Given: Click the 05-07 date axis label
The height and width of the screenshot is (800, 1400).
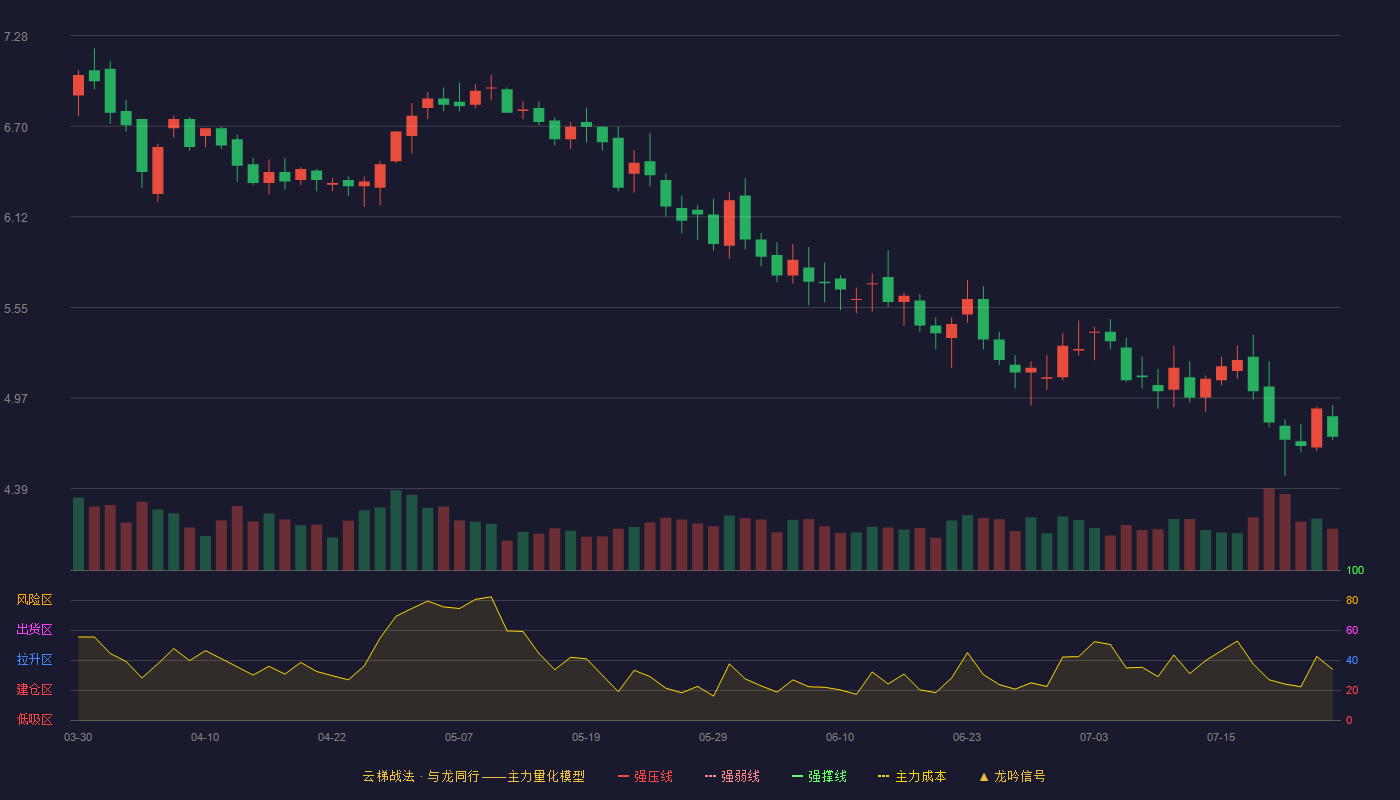Looking at the screenshot, I should click(459, 737).
